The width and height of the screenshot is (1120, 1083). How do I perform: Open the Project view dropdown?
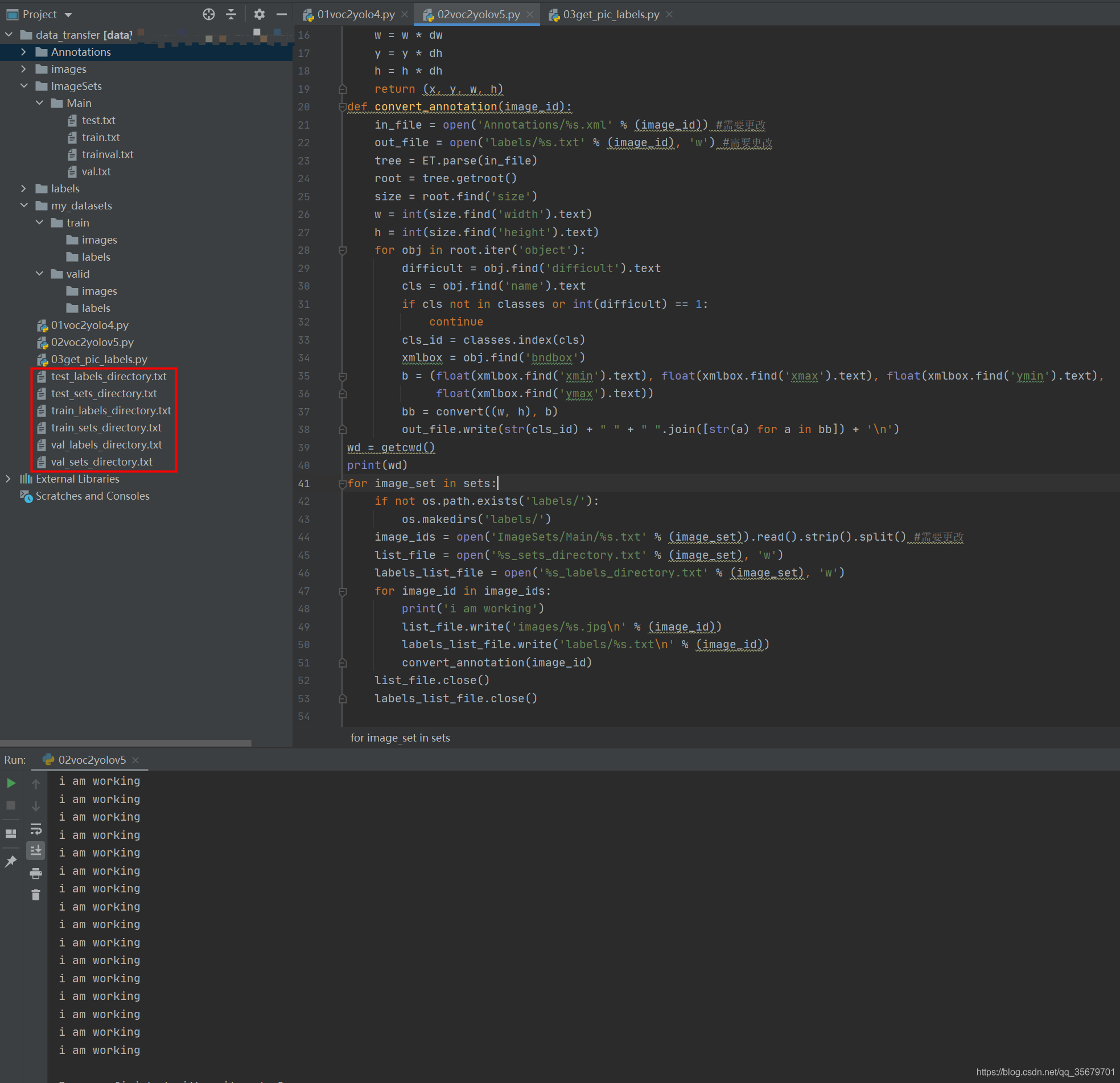point(68,15)
